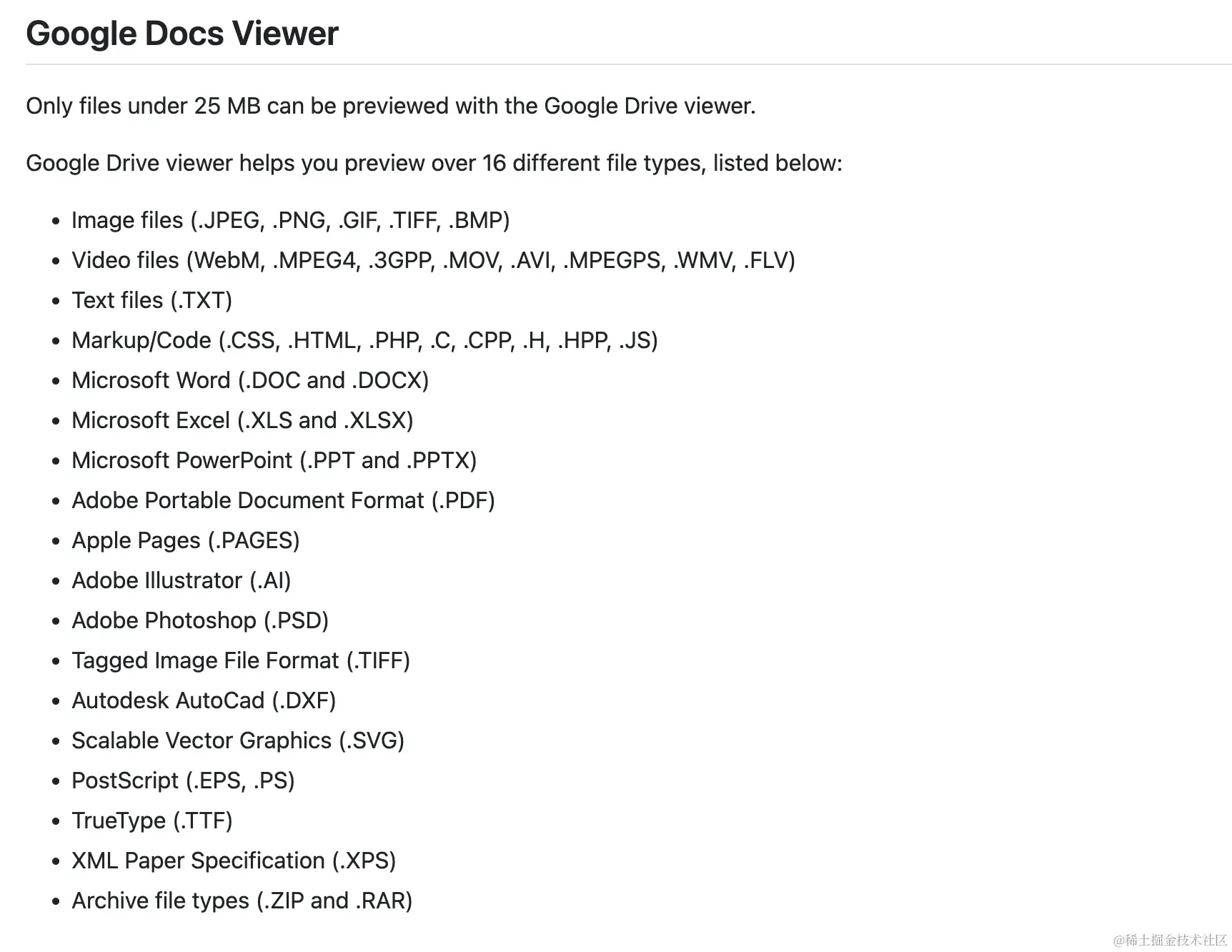
Task: Select the Image files list item
Action: click(x=291, y=220)
